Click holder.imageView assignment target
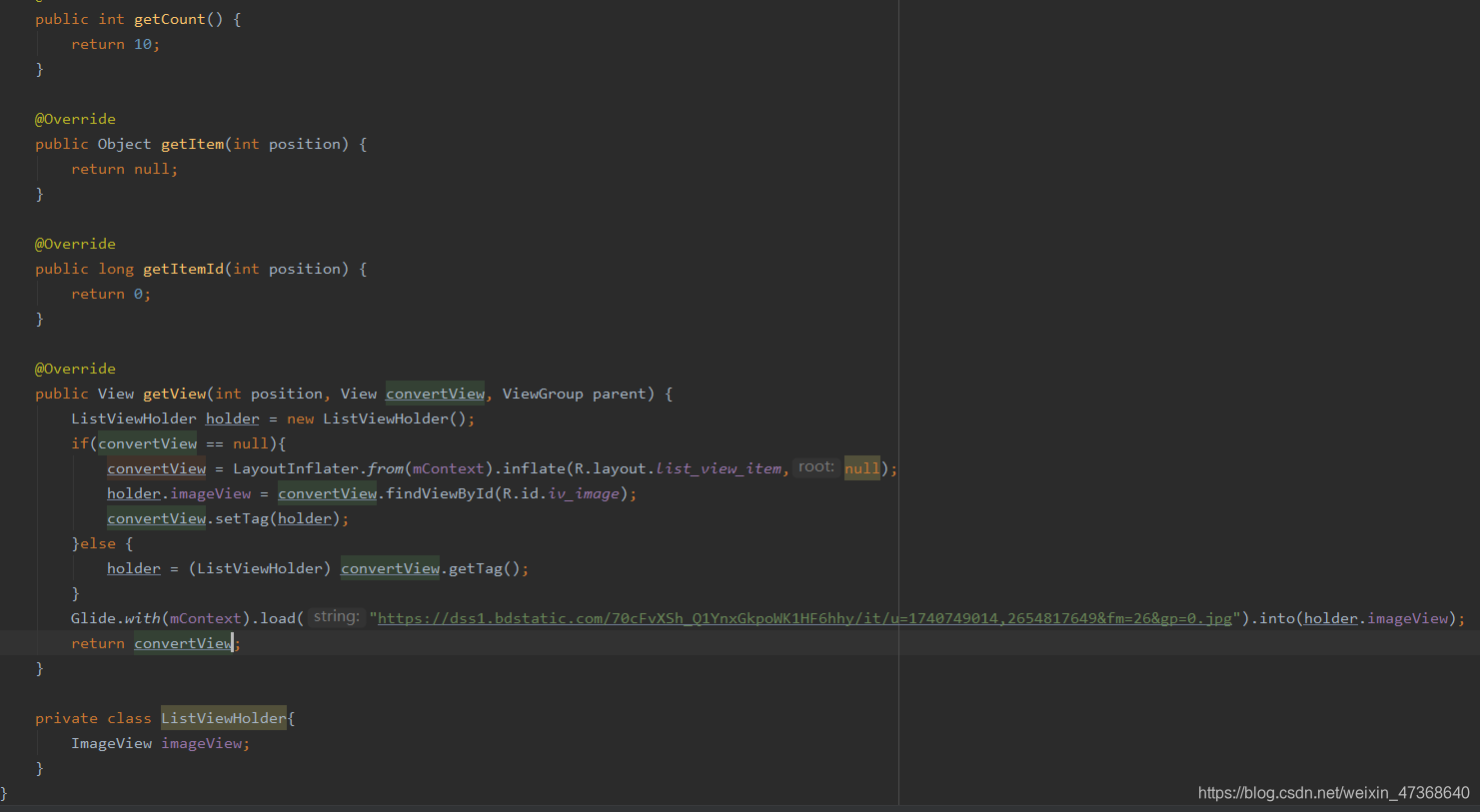Screen dimensions: 1480x812 point(179,493)
